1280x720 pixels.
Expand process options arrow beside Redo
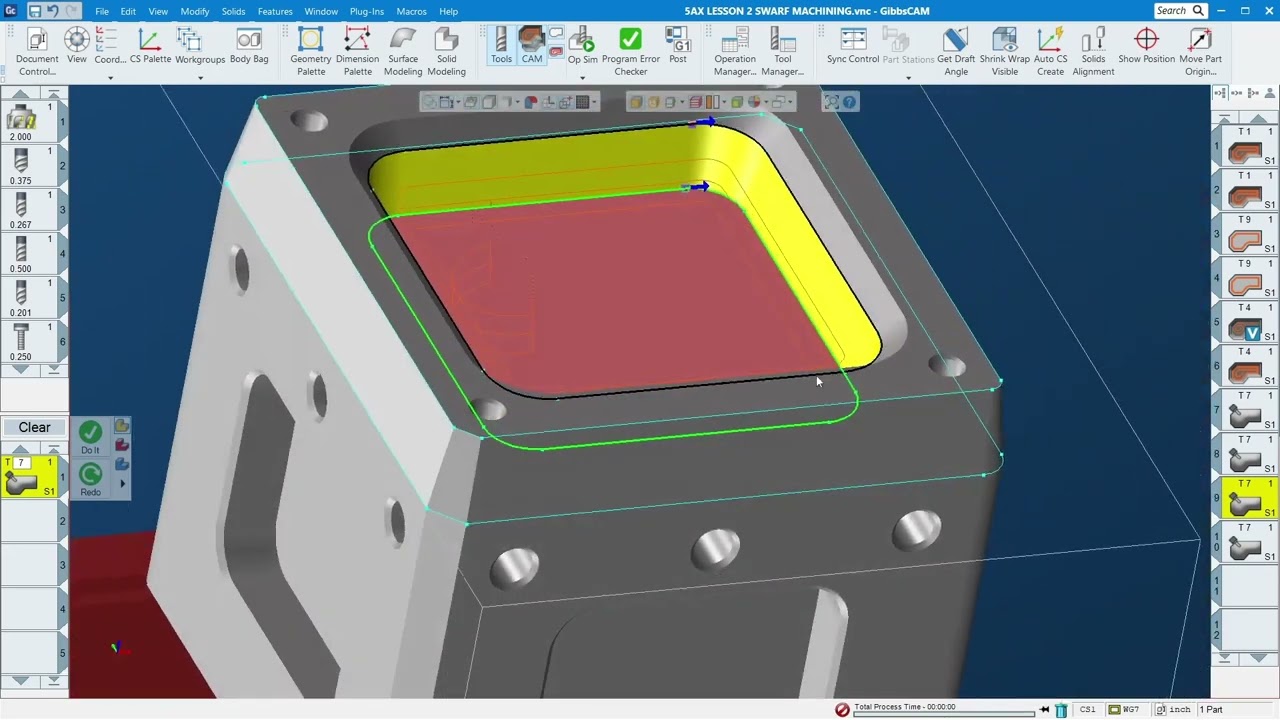[x=122, y=484]
